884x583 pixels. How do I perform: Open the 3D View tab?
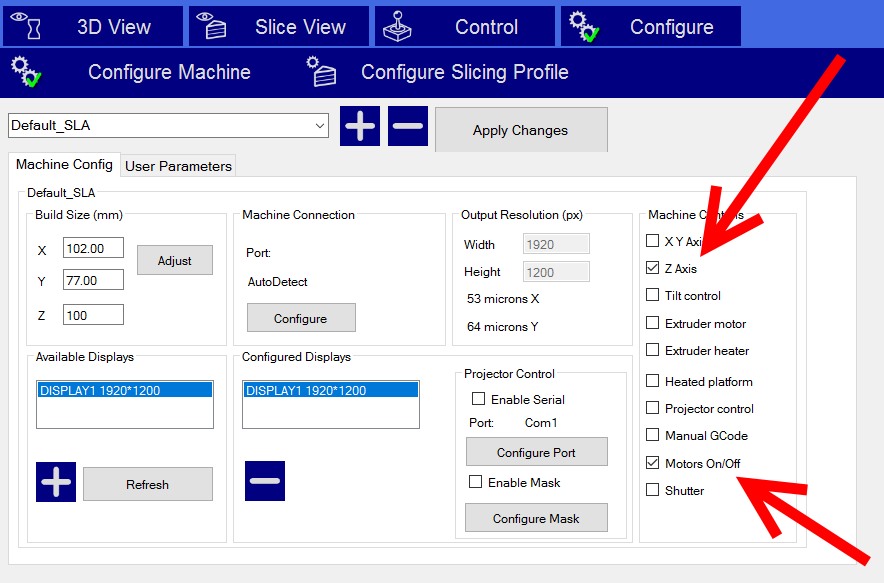tap(92, 27)
